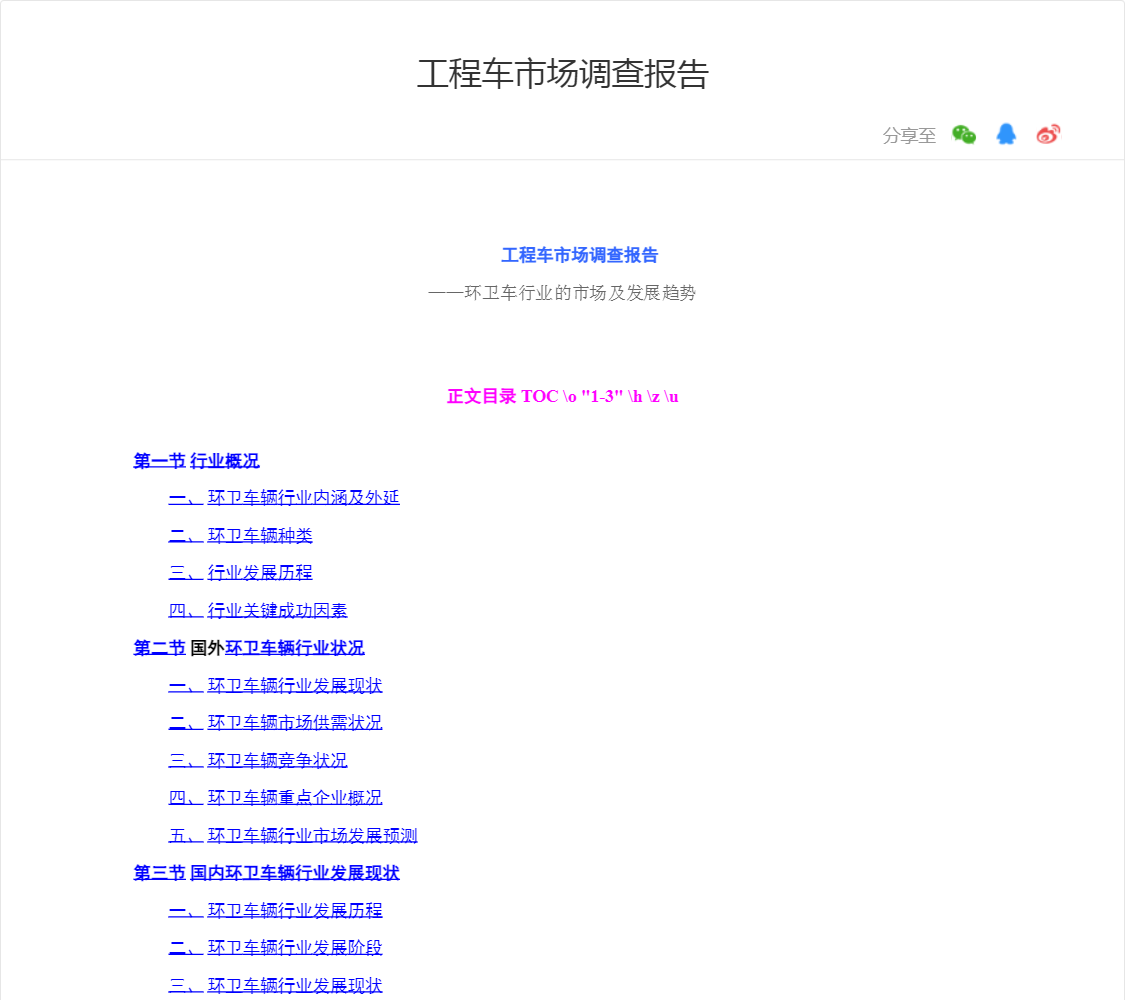Viewport: 1125px width, 1000px height.
Task: Open the blue 工程车市场调查报告 heading link
Action: (x=580, y=255)
